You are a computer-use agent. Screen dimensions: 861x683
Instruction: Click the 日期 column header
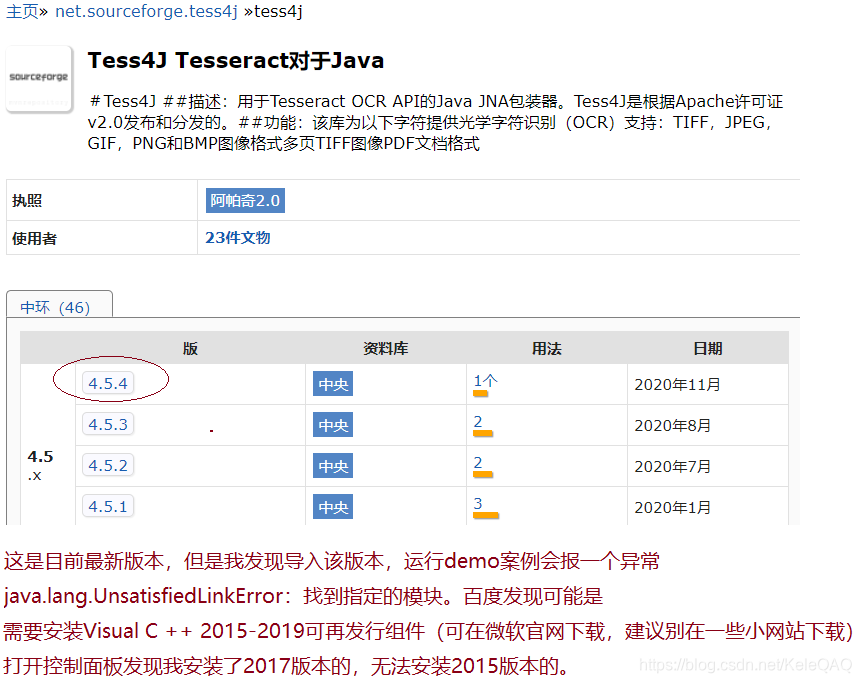(x=707, y=348)
